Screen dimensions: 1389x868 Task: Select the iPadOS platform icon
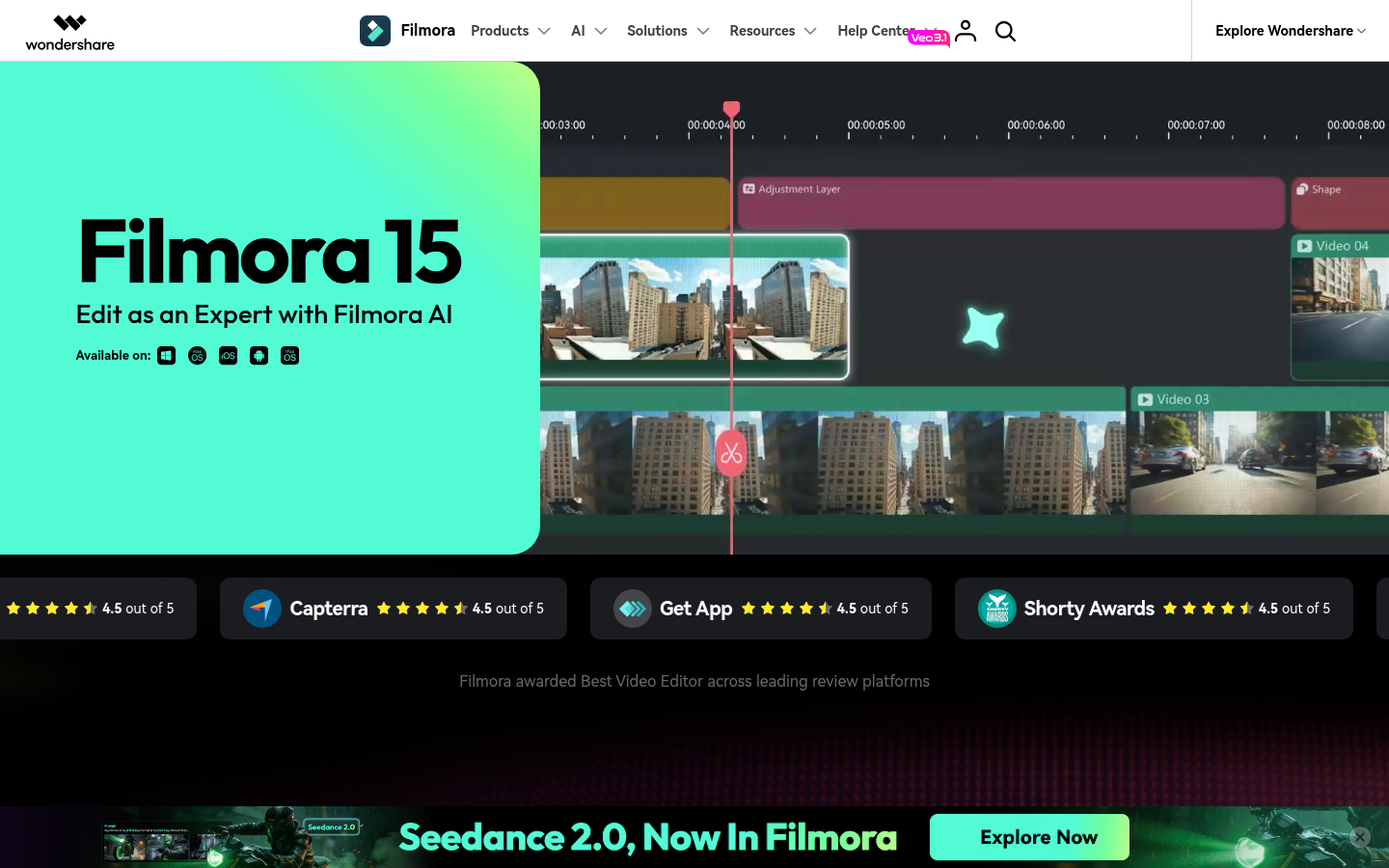[290, 356]
